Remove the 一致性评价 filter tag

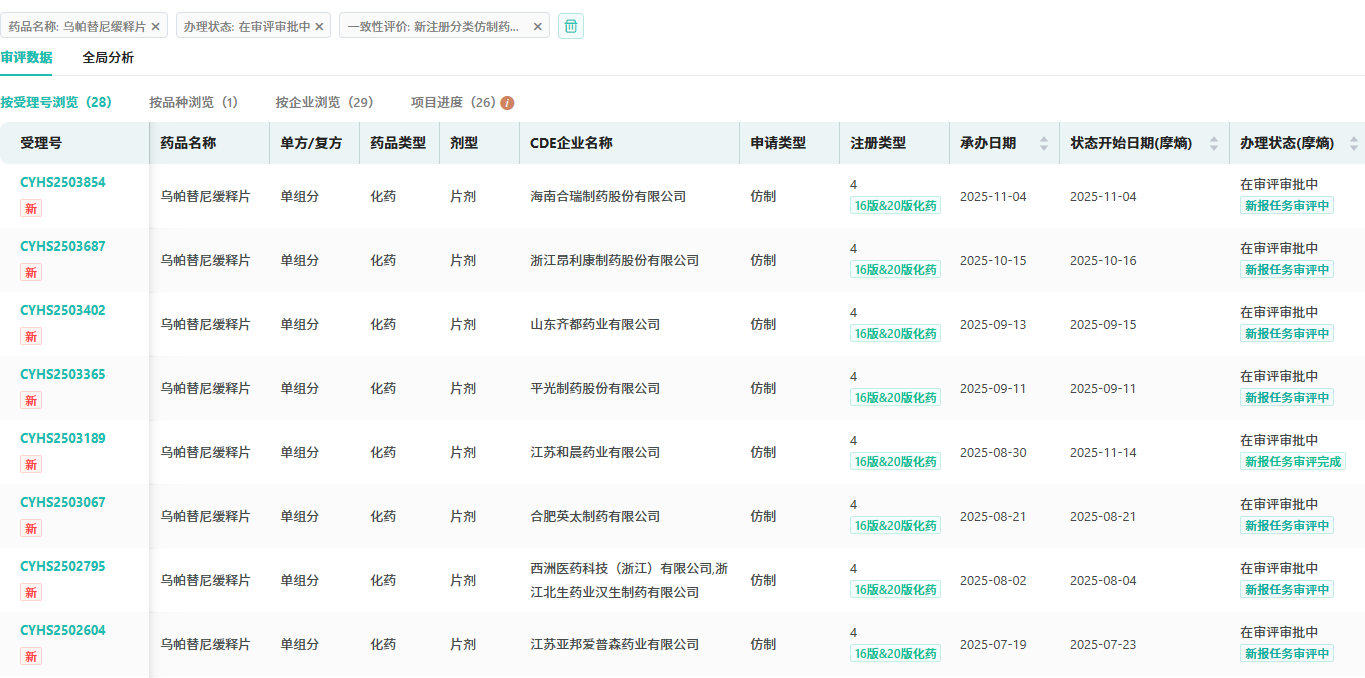(x=537, y=27)
